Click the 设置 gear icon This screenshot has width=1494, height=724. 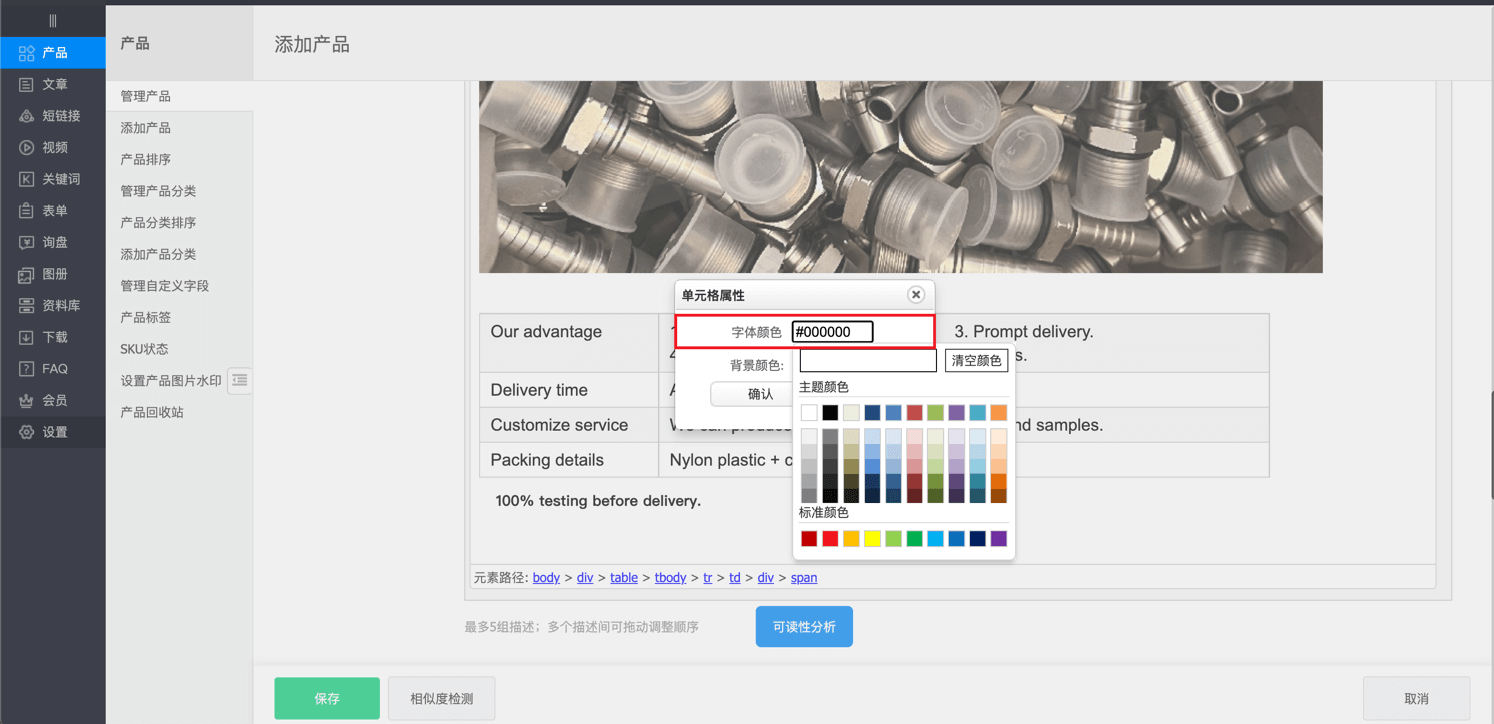coord(27,432)
